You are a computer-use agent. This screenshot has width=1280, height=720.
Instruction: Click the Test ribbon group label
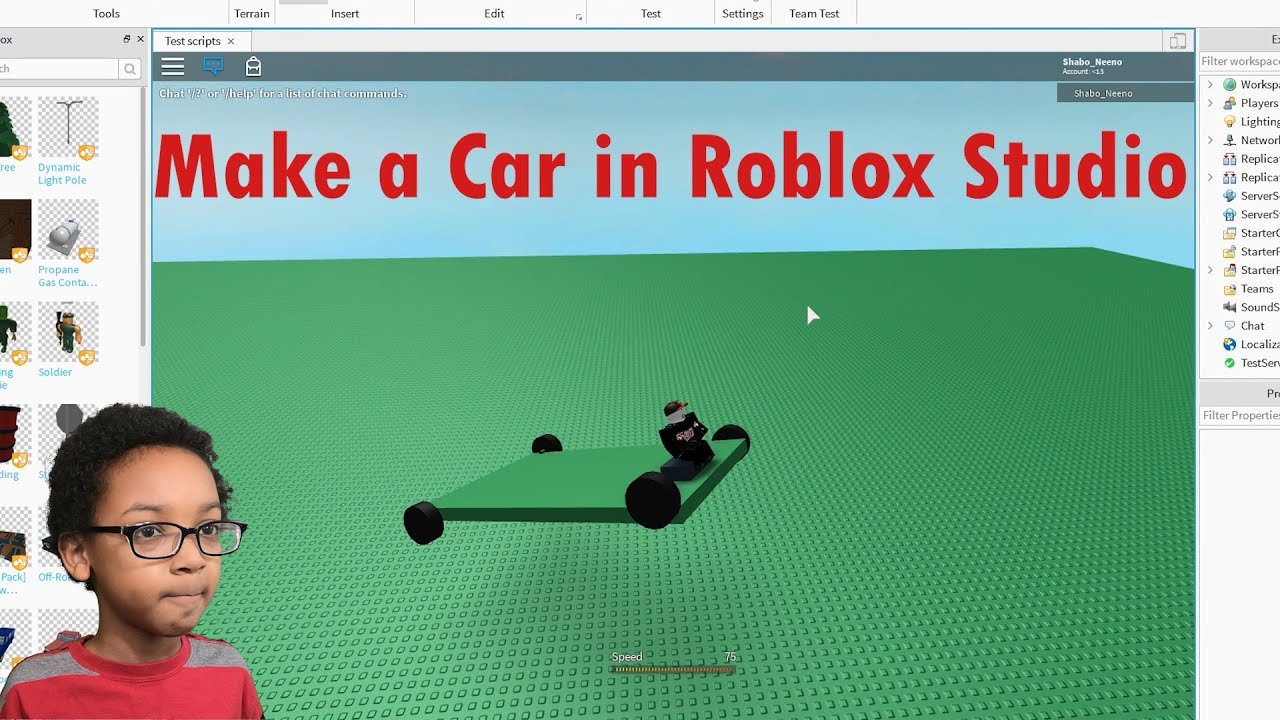coord(651,14)
